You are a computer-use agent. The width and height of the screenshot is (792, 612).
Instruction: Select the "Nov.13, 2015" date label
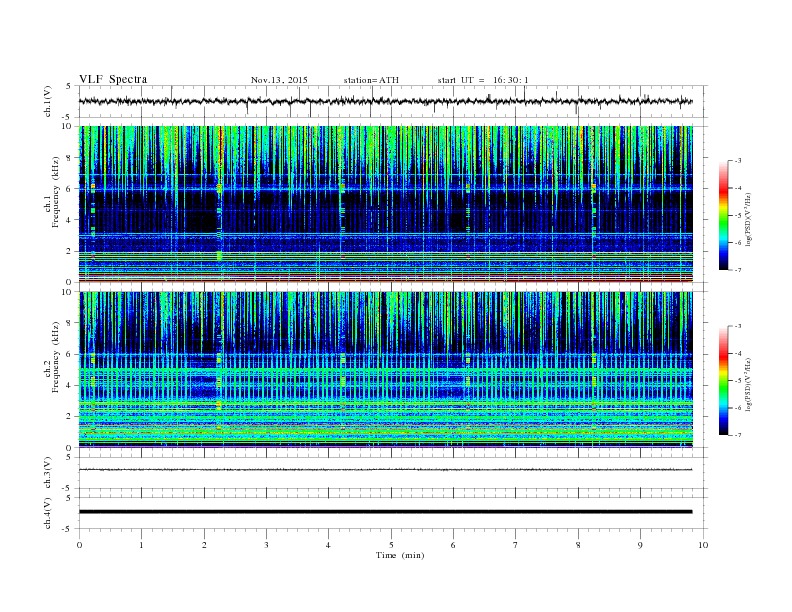point(279,80)
